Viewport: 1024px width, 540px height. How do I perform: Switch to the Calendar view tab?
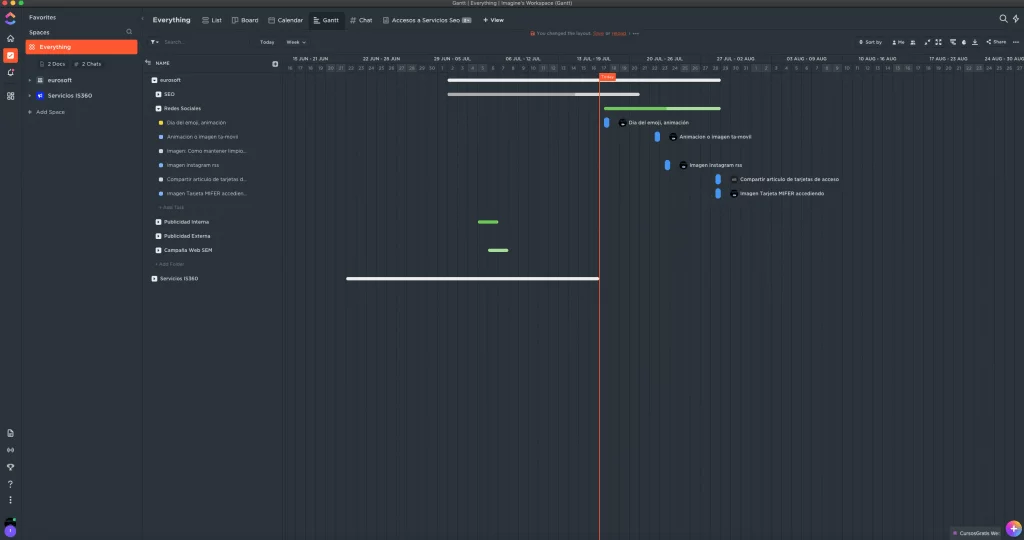coord(285,20)
